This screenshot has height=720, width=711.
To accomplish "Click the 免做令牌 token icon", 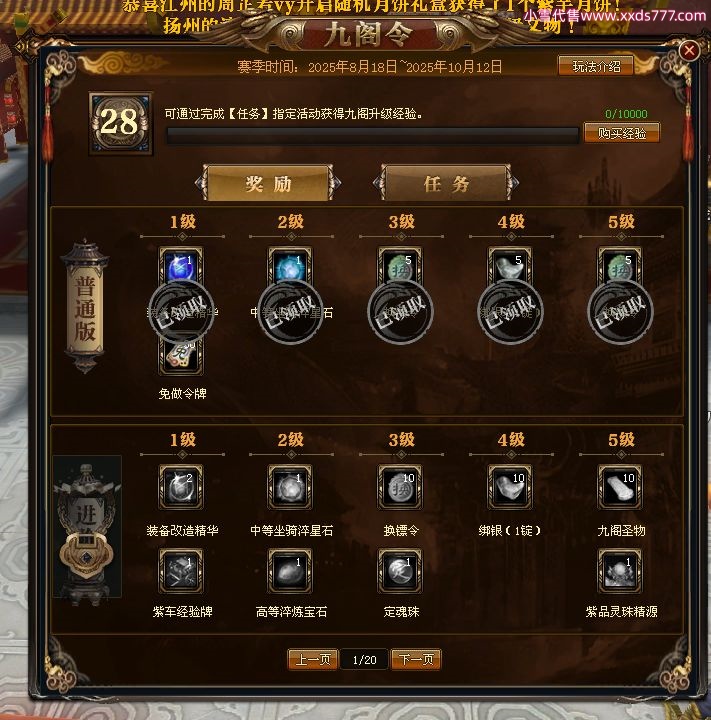I will click(x=181, y=354).
